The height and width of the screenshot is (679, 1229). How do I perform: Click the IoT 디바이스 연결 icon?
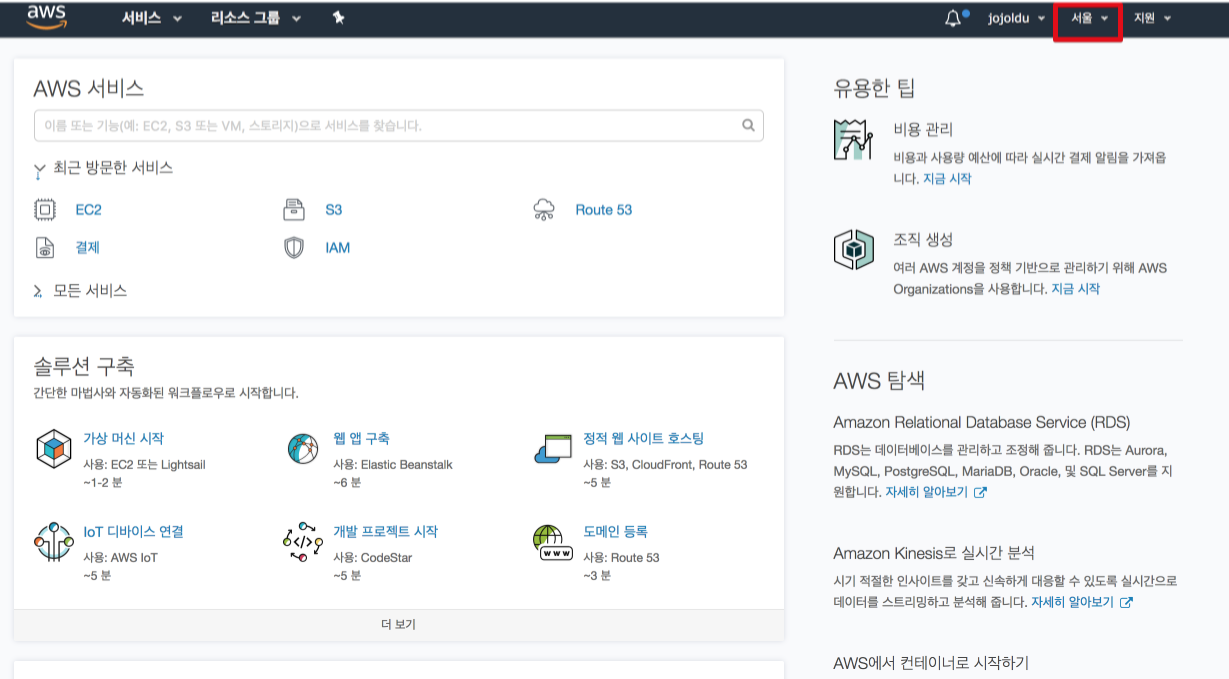pos(53,542)
